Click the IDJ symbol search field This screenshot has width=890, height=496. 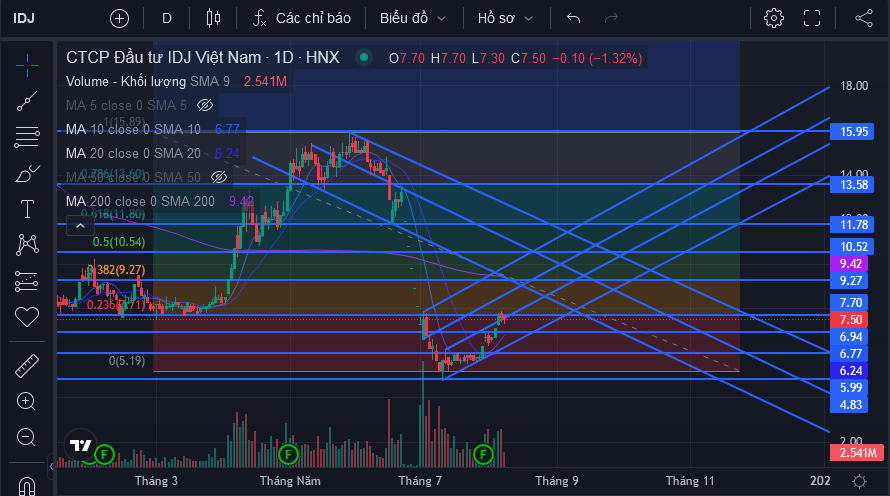24,18
